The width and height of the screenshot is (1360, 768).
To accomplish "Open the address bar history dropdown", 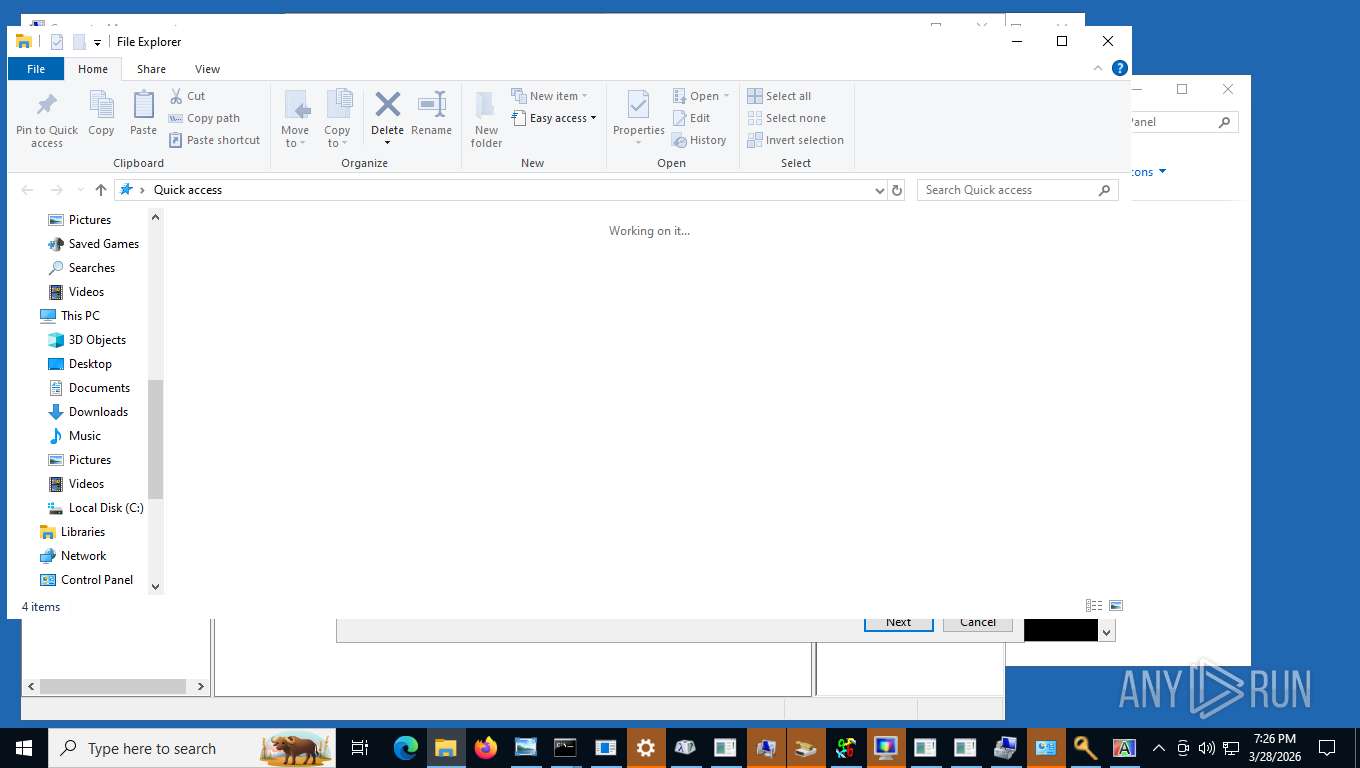I will pos(880,190).
